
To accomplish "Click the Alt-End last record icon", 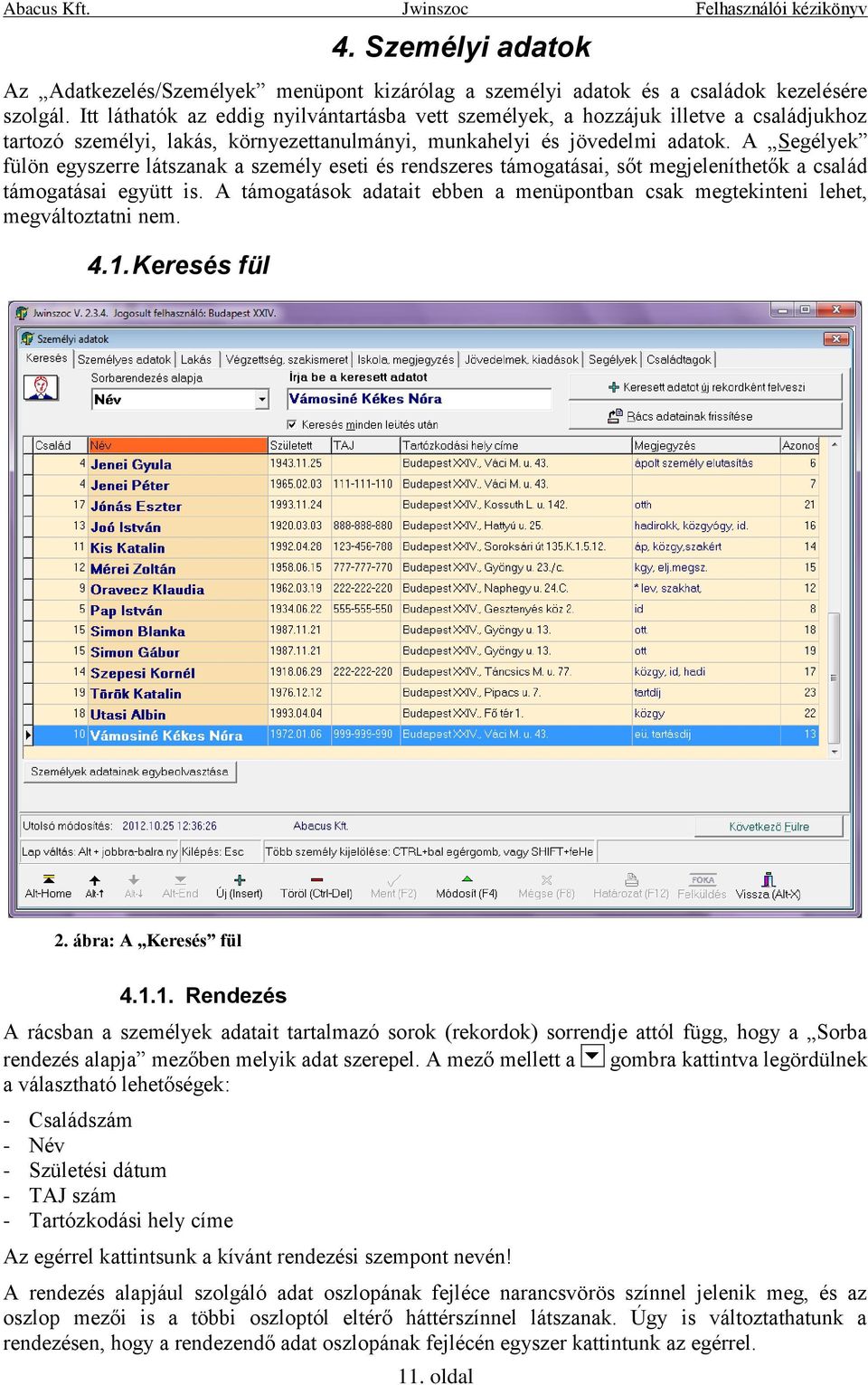I will 180,879.
